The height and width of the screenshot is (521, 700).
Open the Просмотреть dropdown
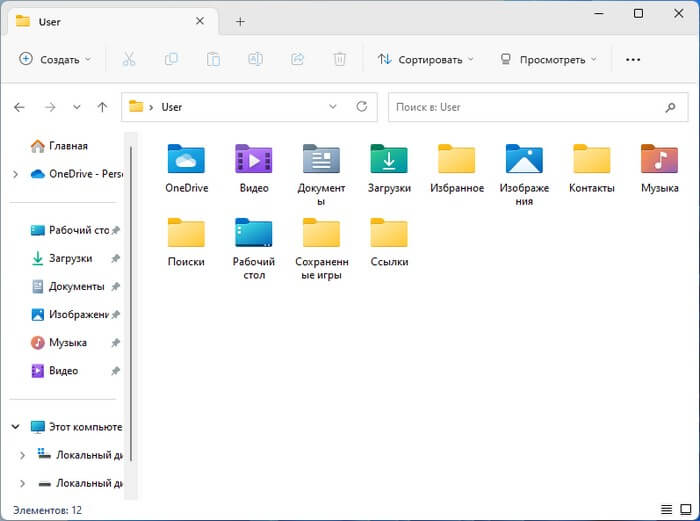point(548,59)
